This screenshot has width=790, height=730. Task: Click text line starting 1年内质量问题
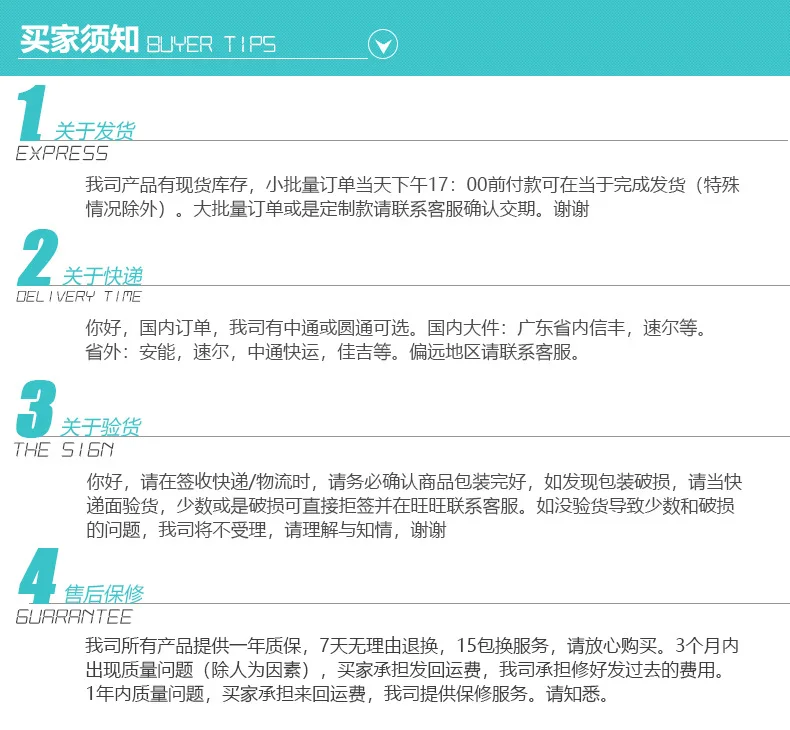(347, 694)
